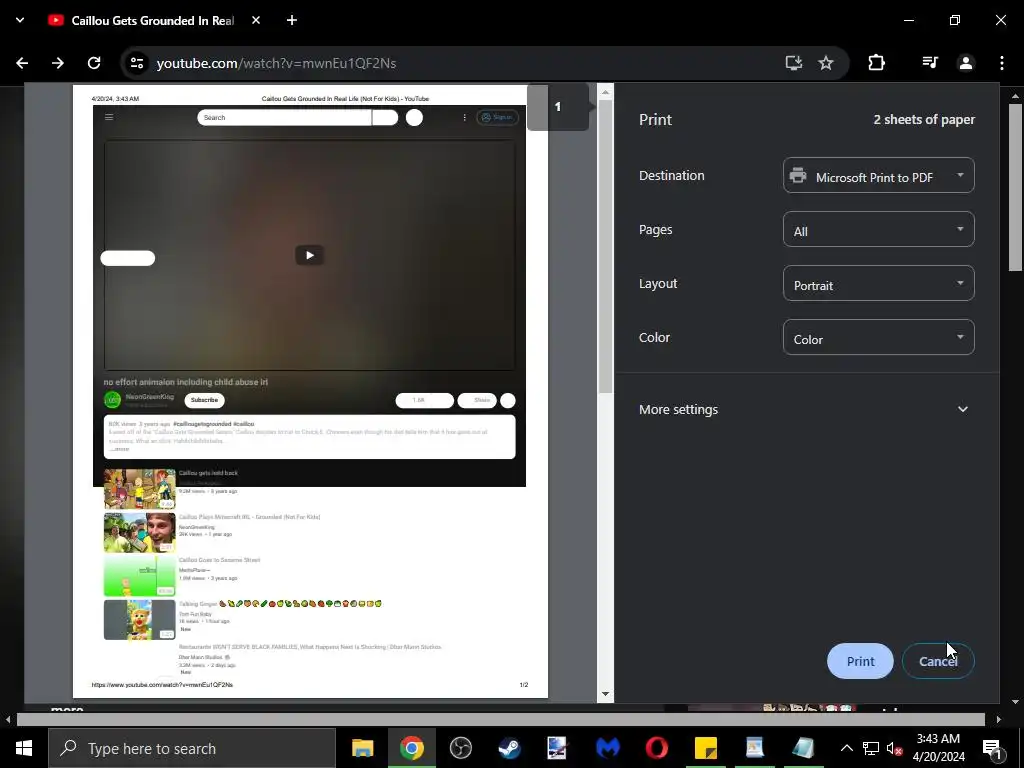This screenshot has height=768, width=1024.
Task: Open the Extensions puzzle icon
Action: point(876,63)
